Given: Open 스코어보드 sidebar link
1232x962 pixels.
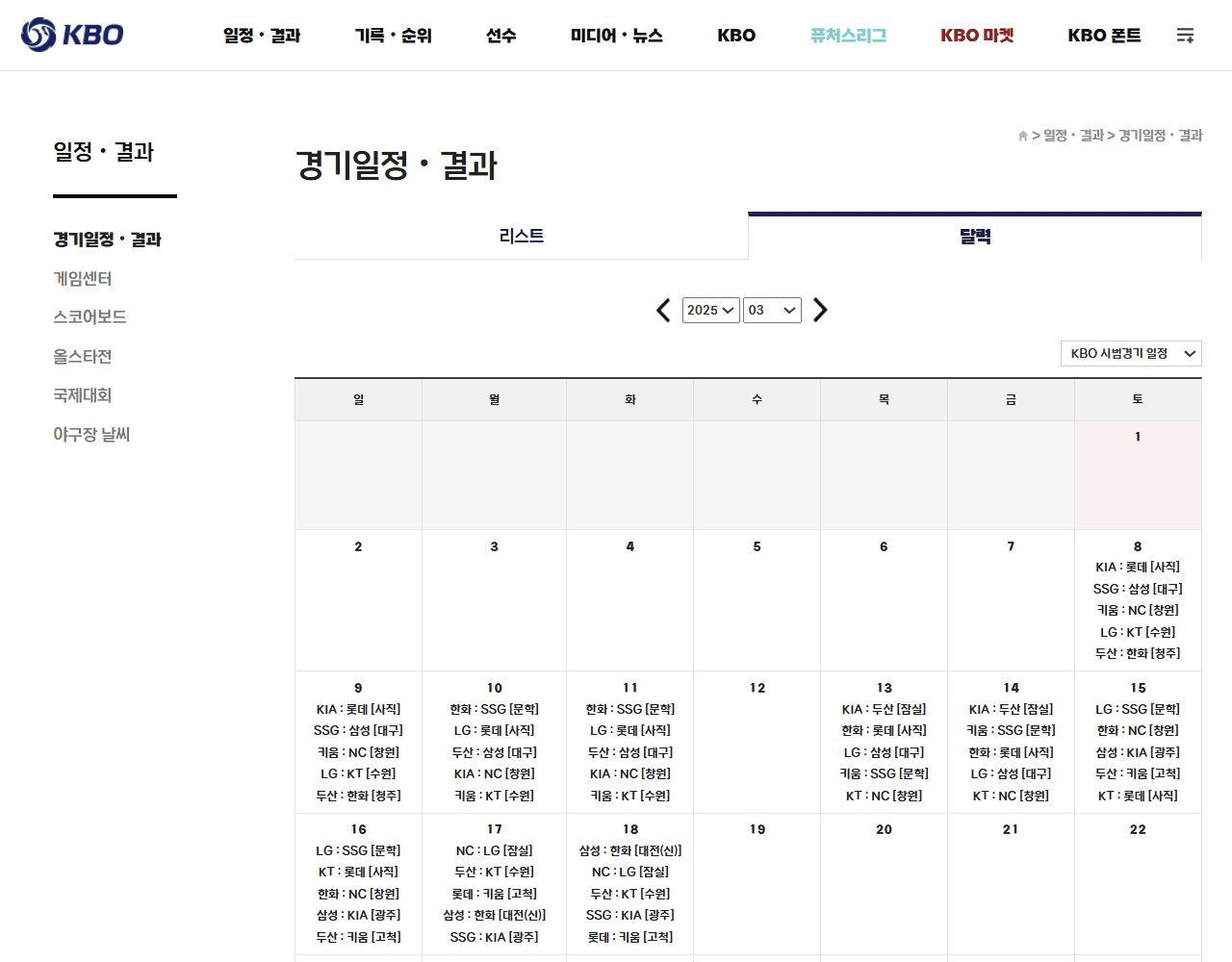Looking at the screenshot, I should click(x=90, y=317).
